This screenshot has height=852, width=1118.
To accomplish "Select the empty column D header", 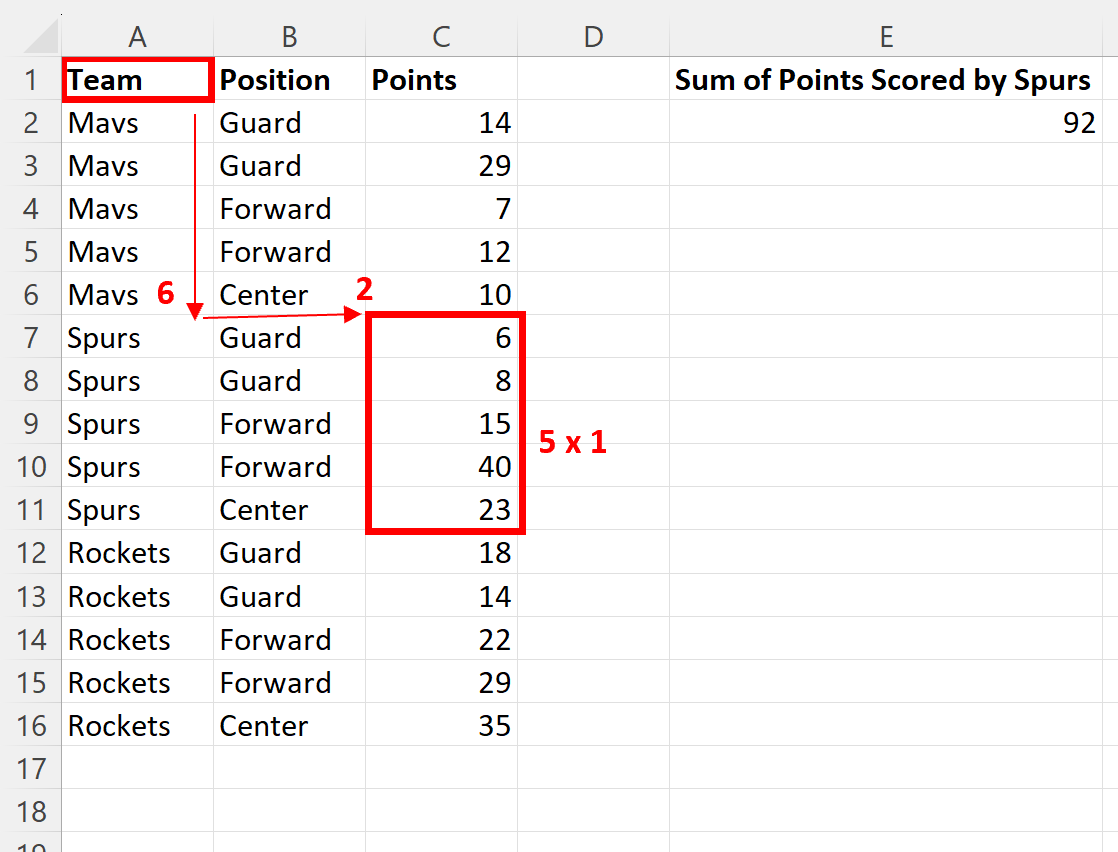I will [593, 37].
